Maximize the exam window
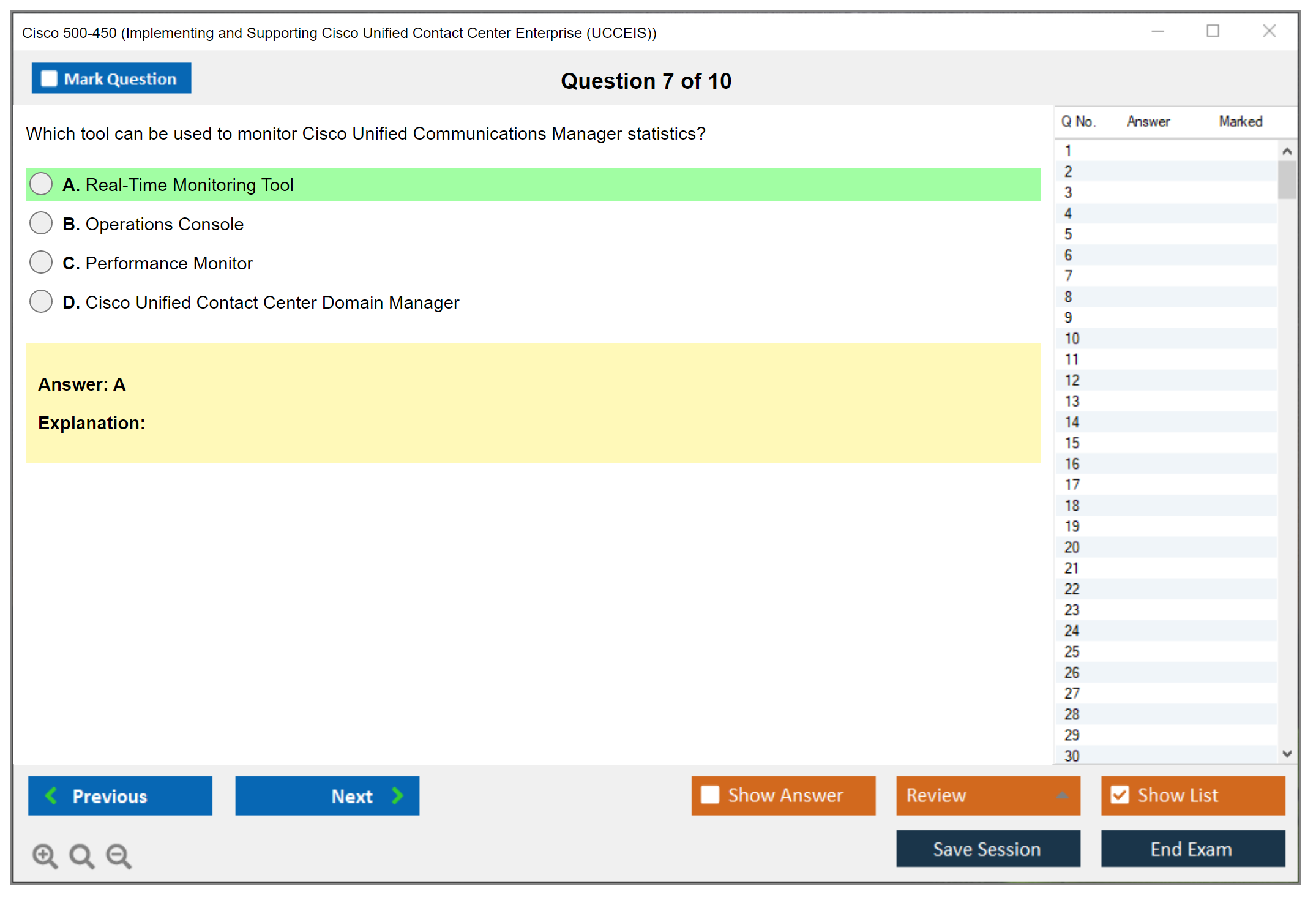 (1213, 31)
